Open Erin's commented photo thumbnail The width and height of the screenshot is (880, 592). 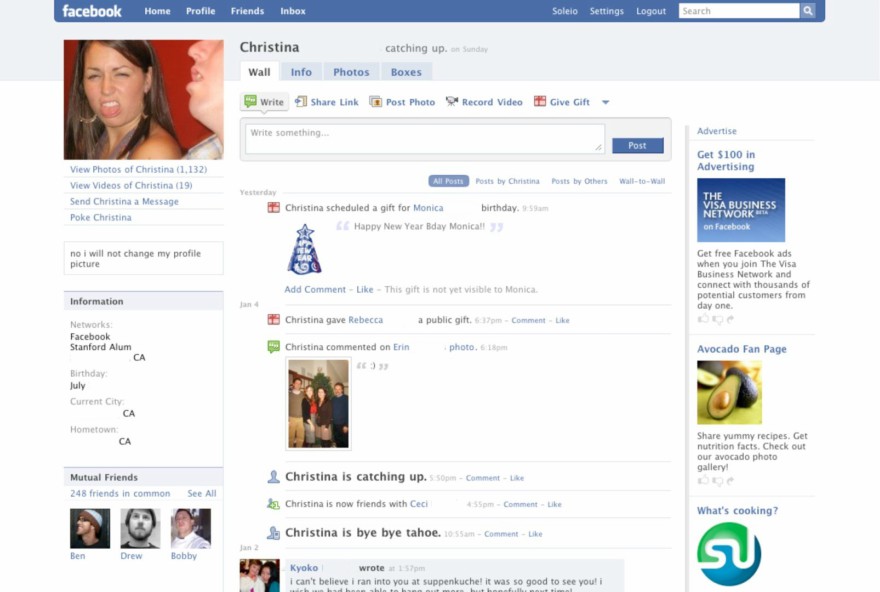pyautogui.click(x=319, y=404)
